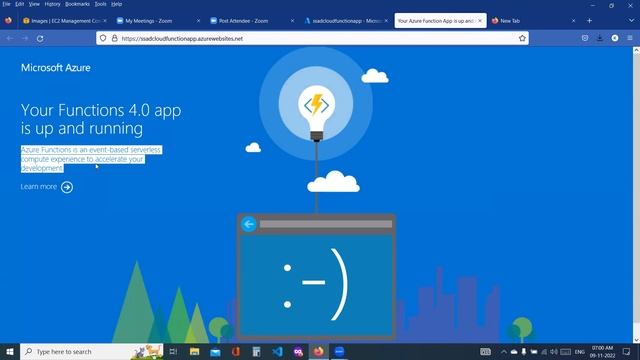
Task: Open the Firefox application menu
Action: point(630,38)
